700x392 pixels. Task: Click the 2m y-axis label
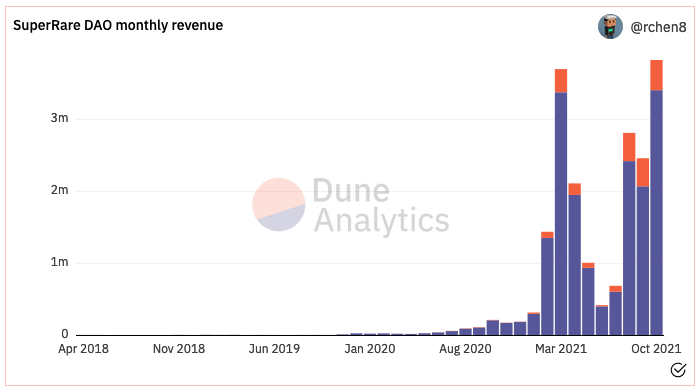point(59,190)
